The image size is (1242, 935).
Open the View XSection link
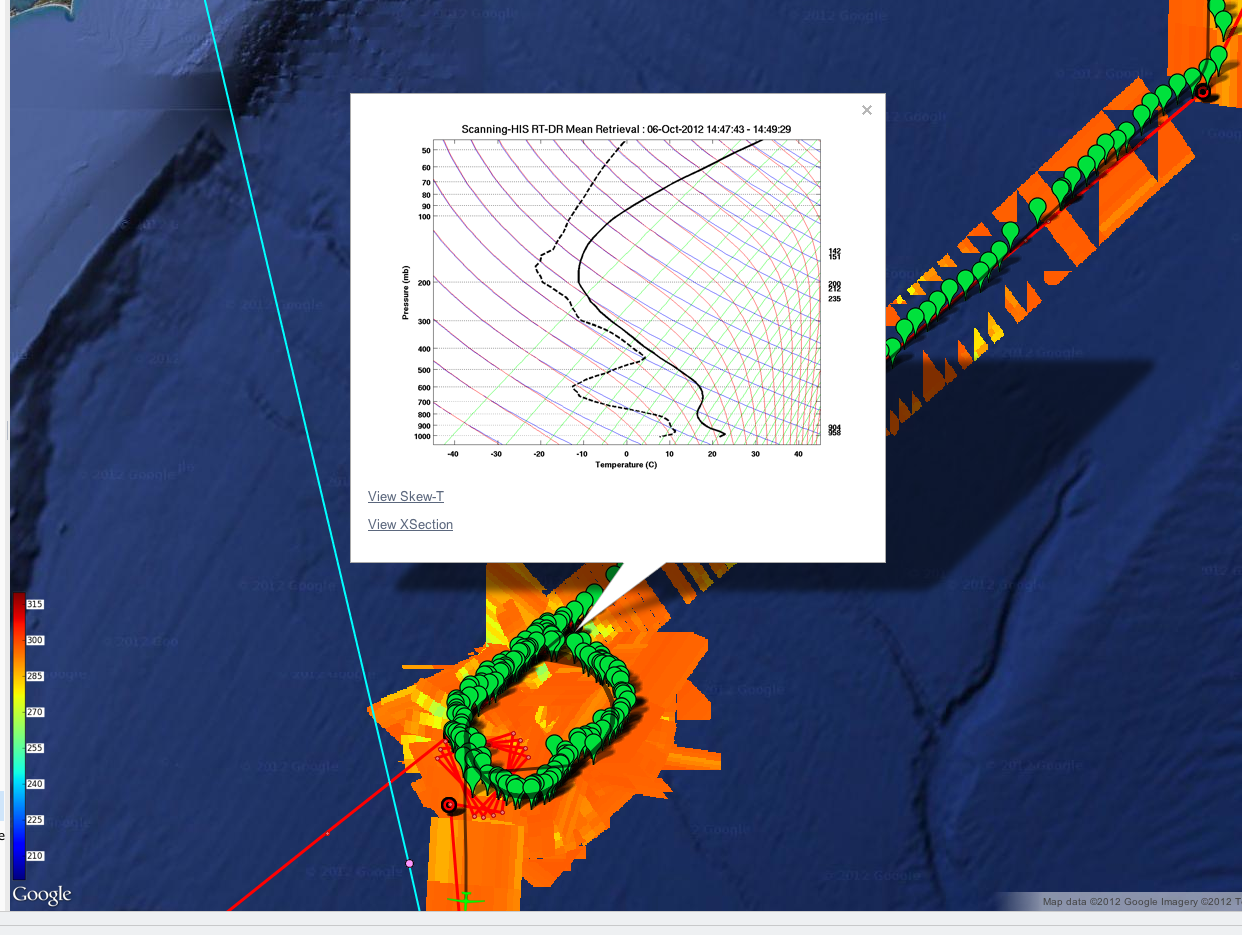click(410, 525)
